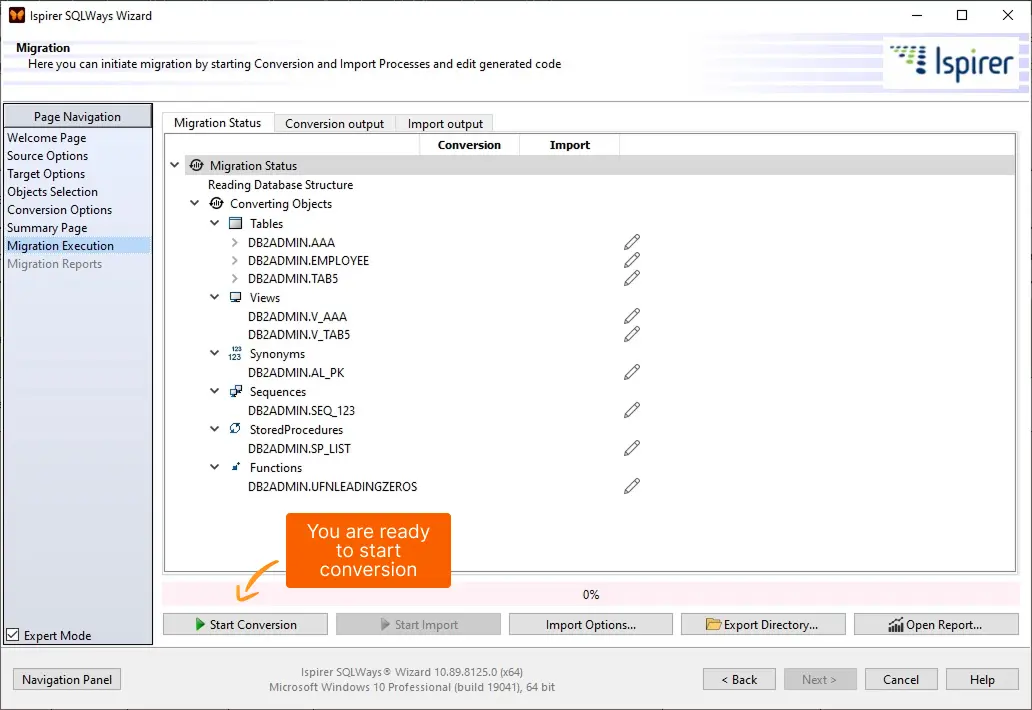Select the DB2ADMIN.V_TAB5 view row

299,335
